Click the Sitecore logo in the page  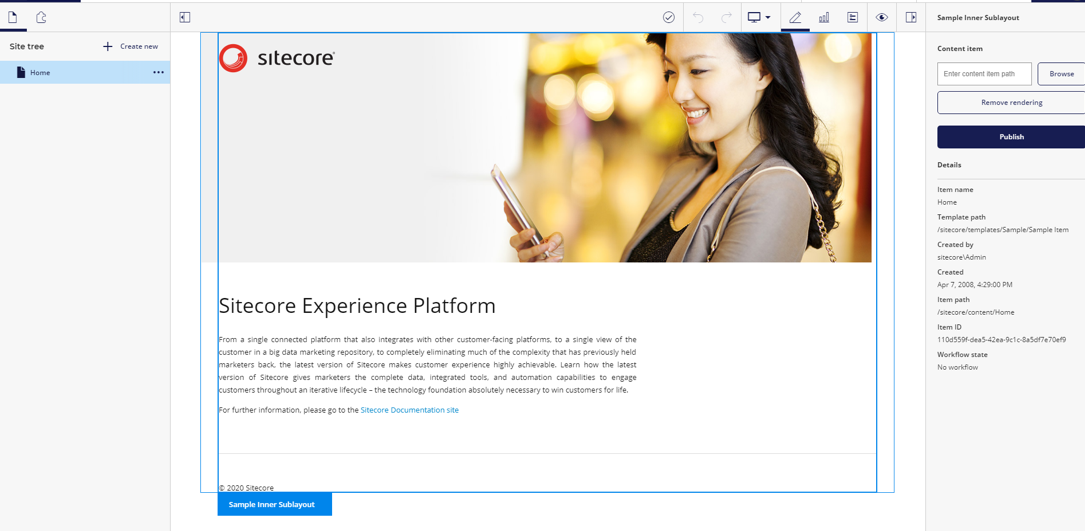click(277, 58)
